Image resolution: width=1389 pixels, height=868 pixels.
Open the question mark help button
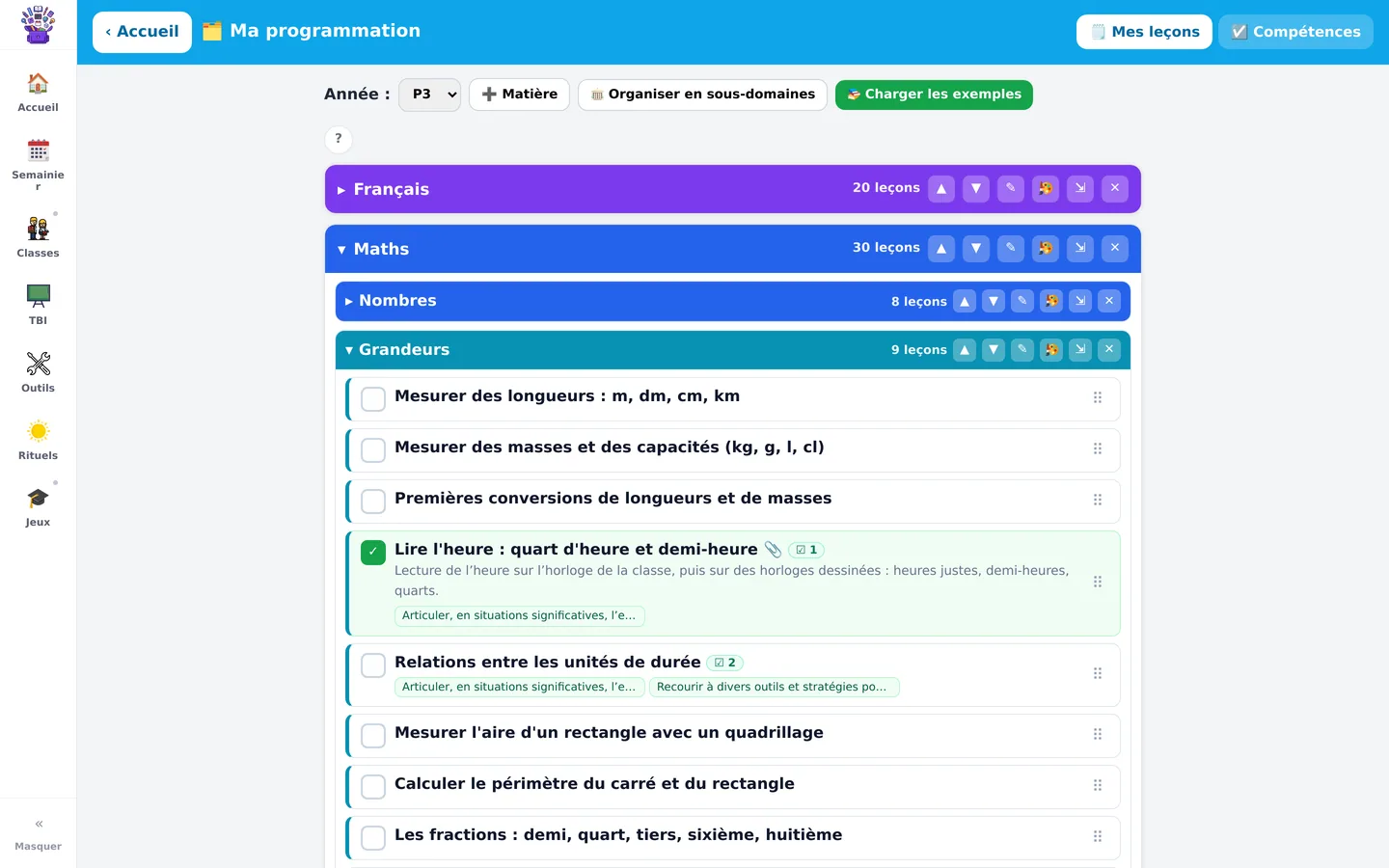pos(339,139)
